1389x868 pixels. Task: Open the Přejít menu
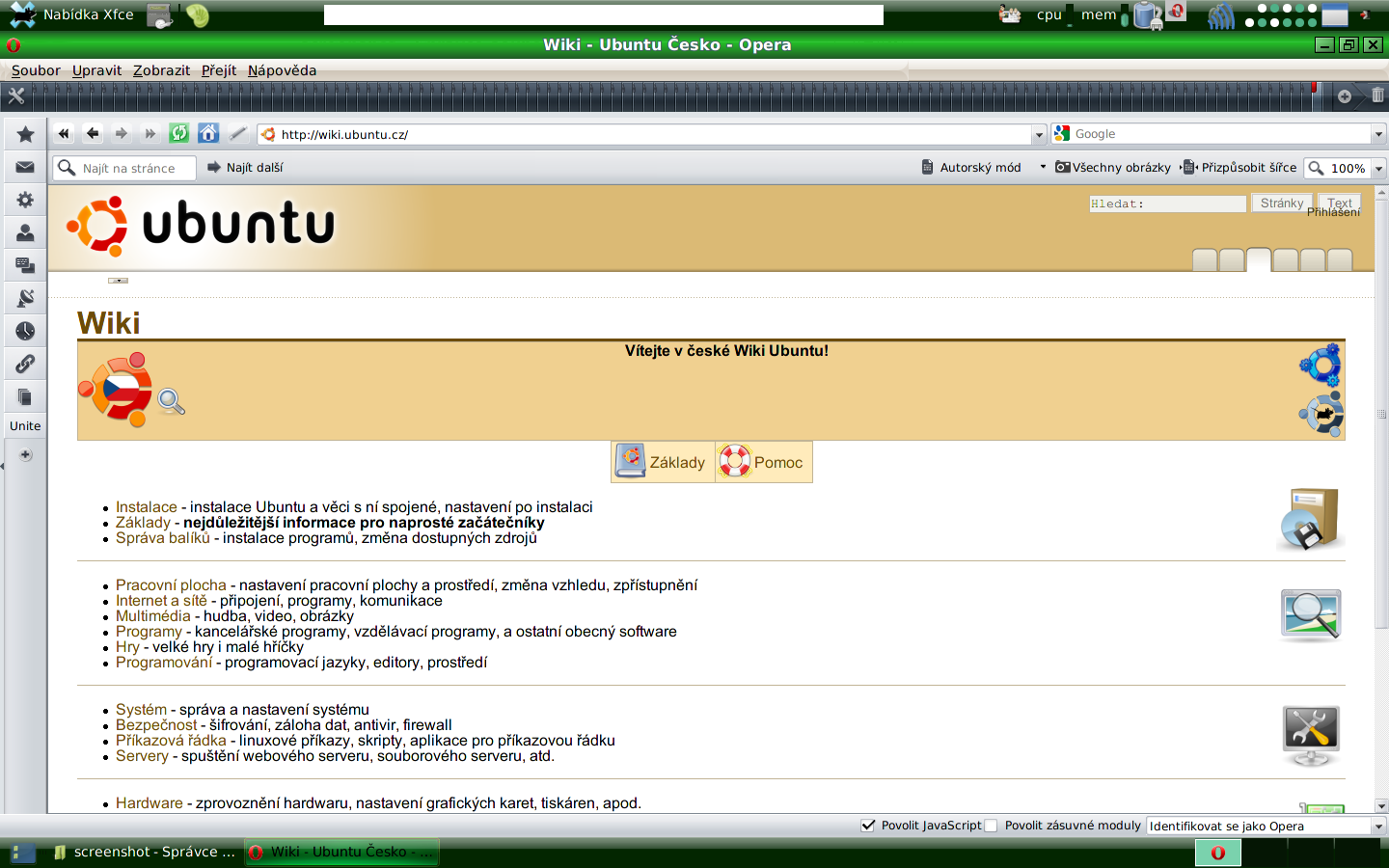tap(219, 70)
